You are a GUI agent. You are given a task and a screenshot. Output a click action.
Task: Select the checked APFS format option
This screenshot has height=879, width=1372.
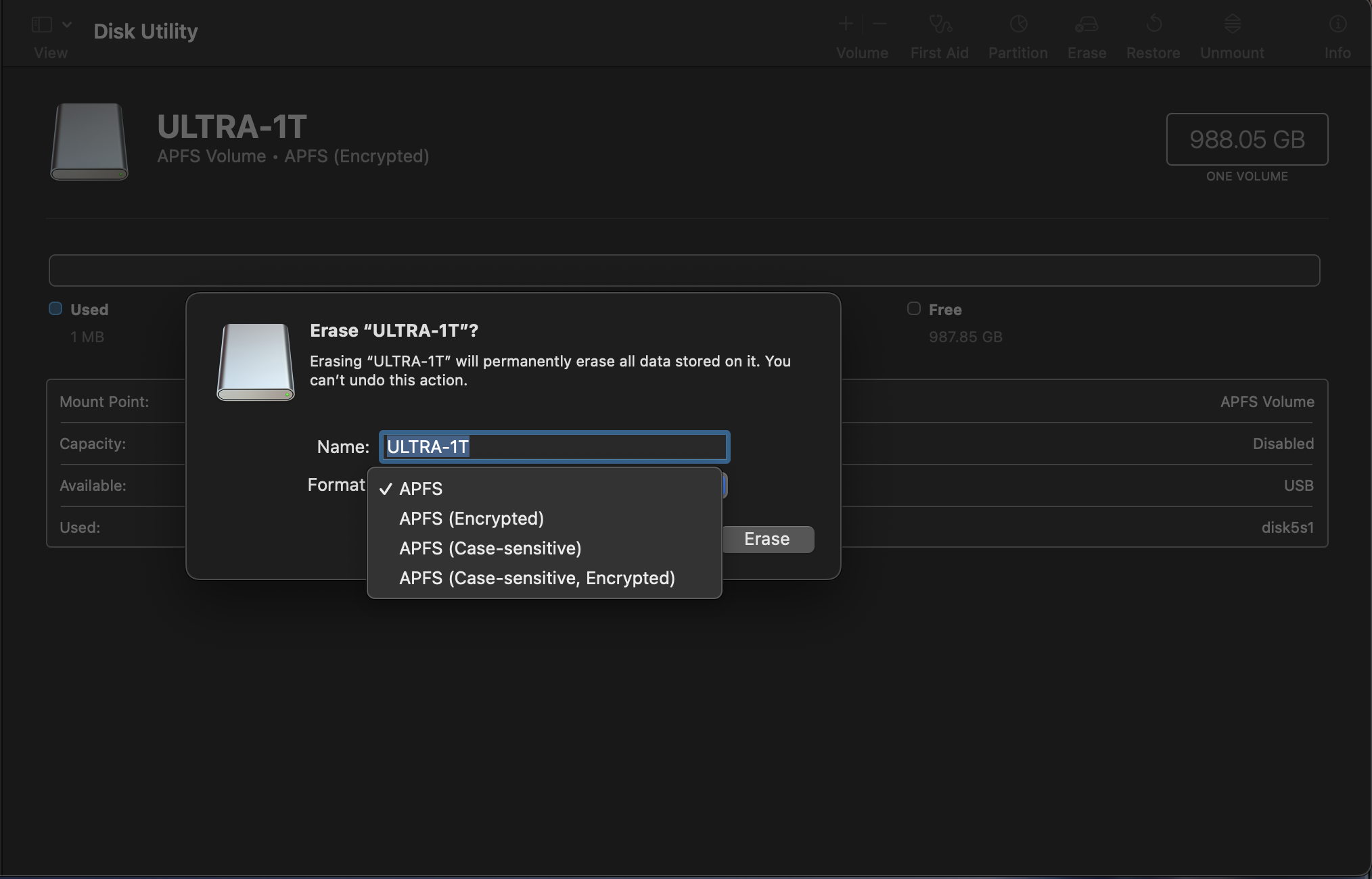(421, 489)
